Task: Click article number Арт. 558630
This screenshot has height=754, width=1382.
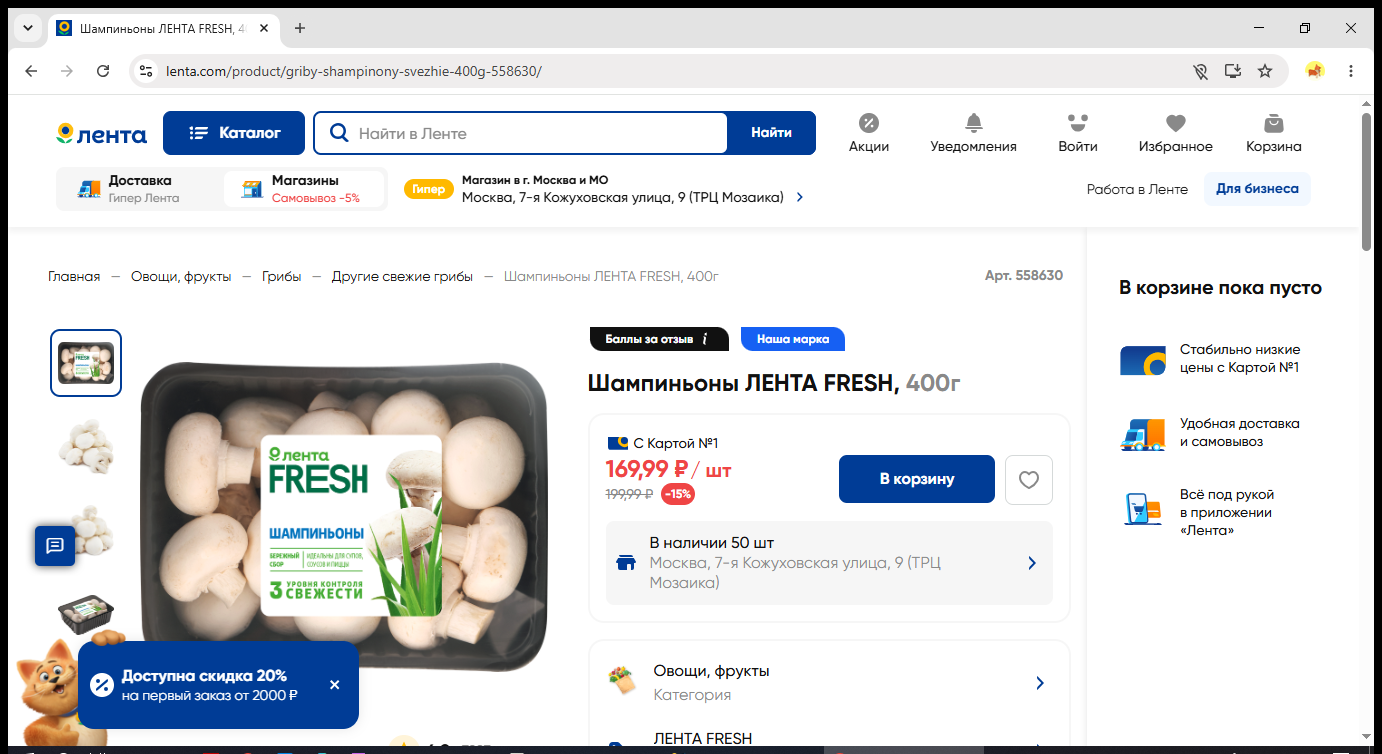Action: click(1024, 276)
